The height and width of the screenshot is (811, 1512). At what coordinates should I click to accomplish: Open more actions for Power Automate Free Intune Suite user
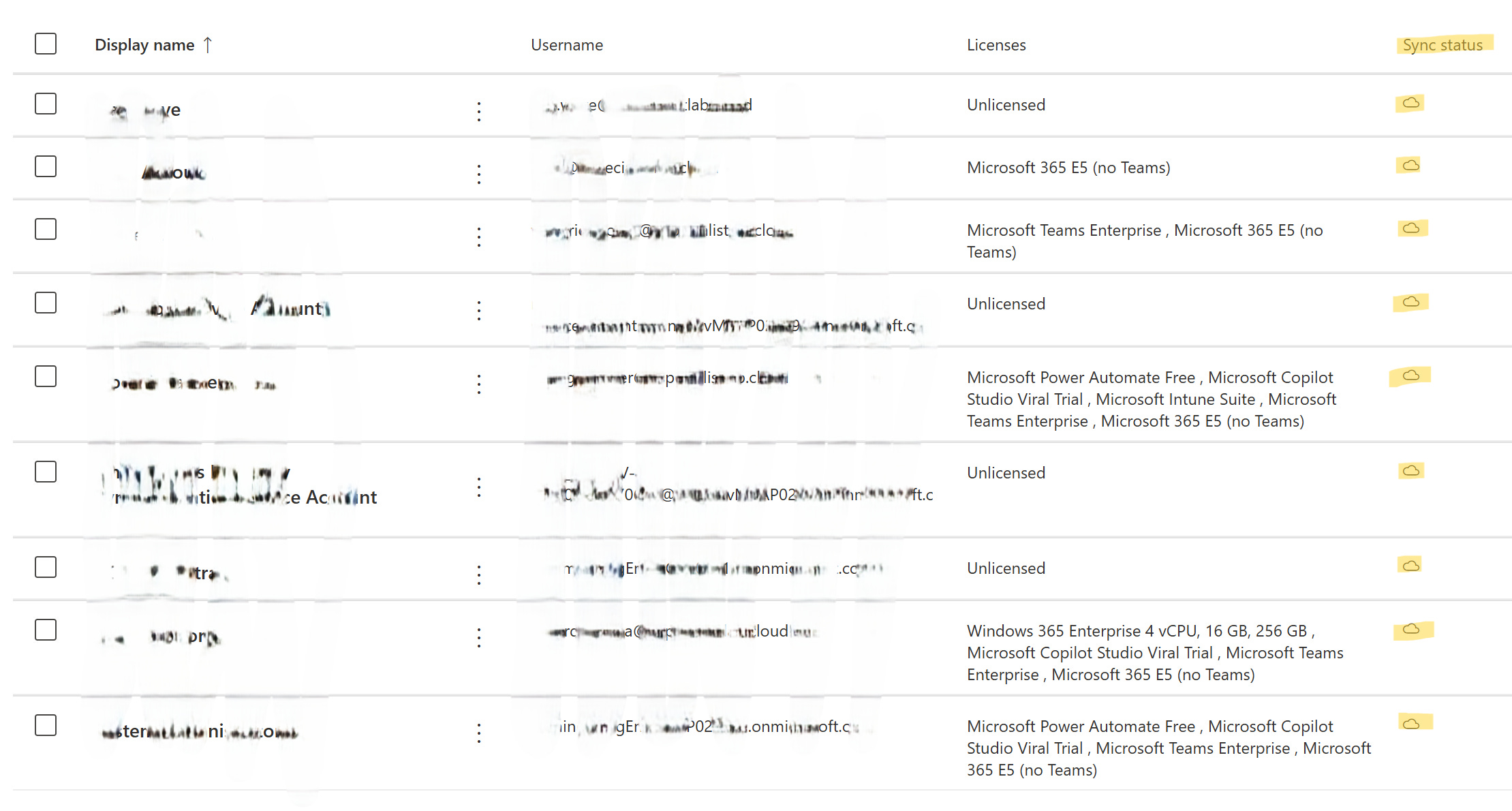479,384
